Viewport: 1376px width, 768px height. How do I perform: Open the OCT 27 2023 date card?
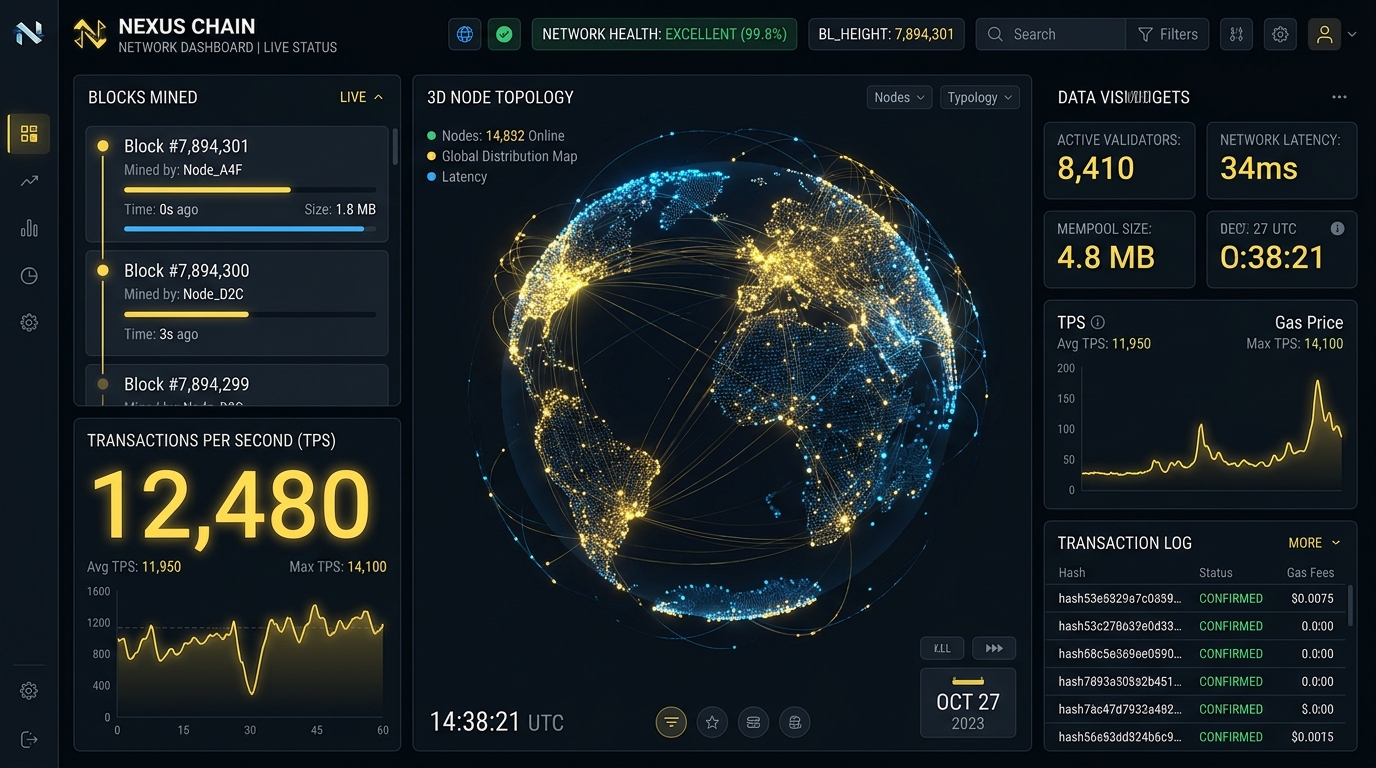[968, 703]
